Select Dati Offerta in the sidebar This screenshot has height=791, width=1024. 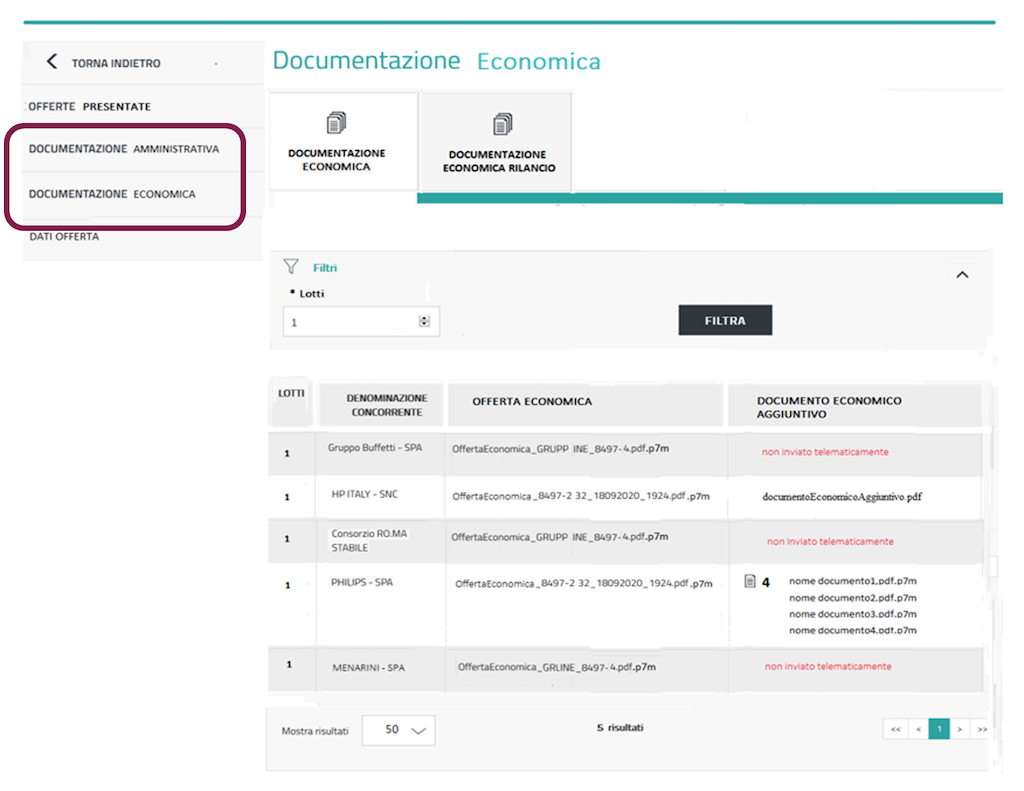[x=64, y=237]
